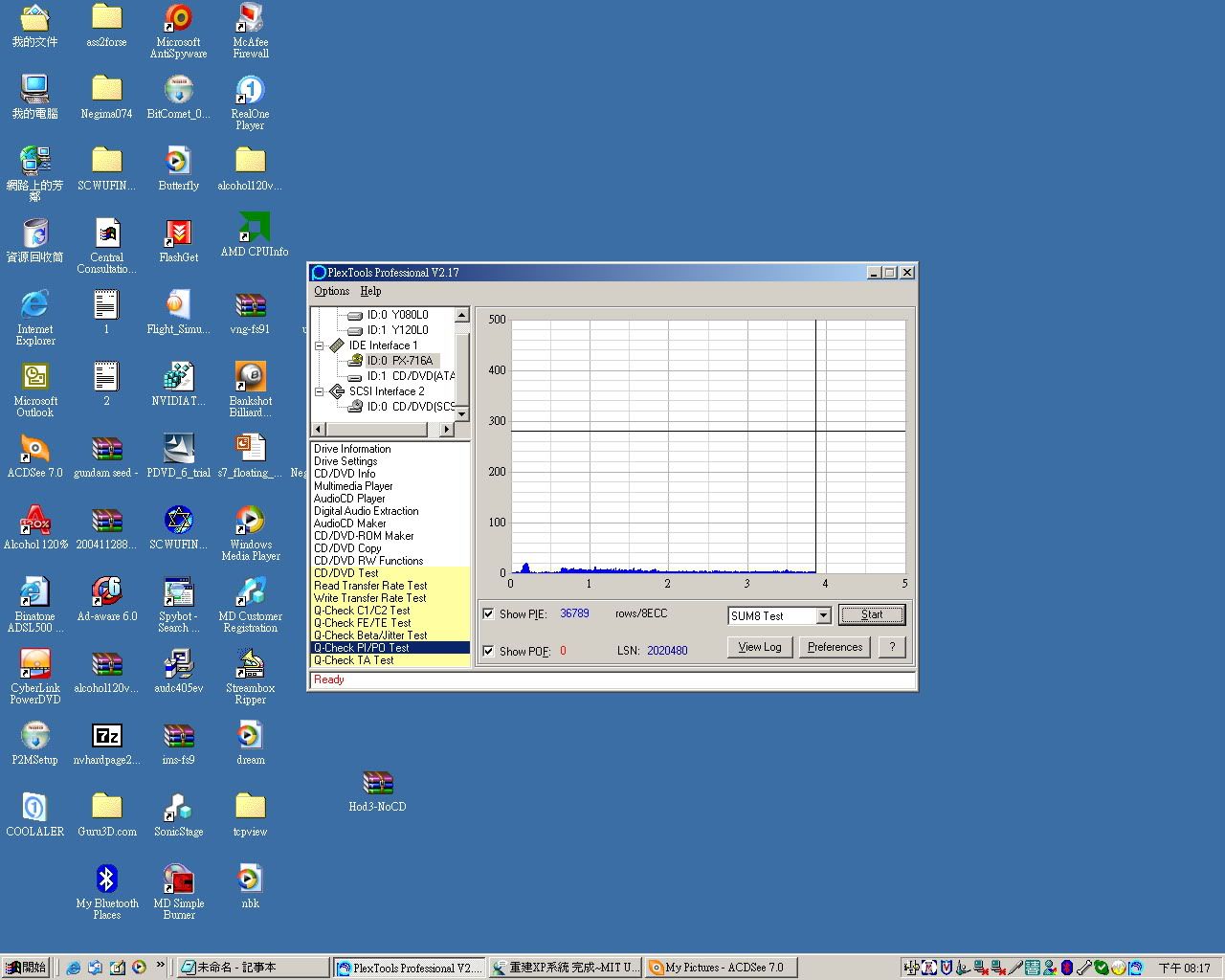The width and height of the screenshot is (1225, 980).
Task: Select Q-Check FE/TE Test
Action: tap(363, 623)
